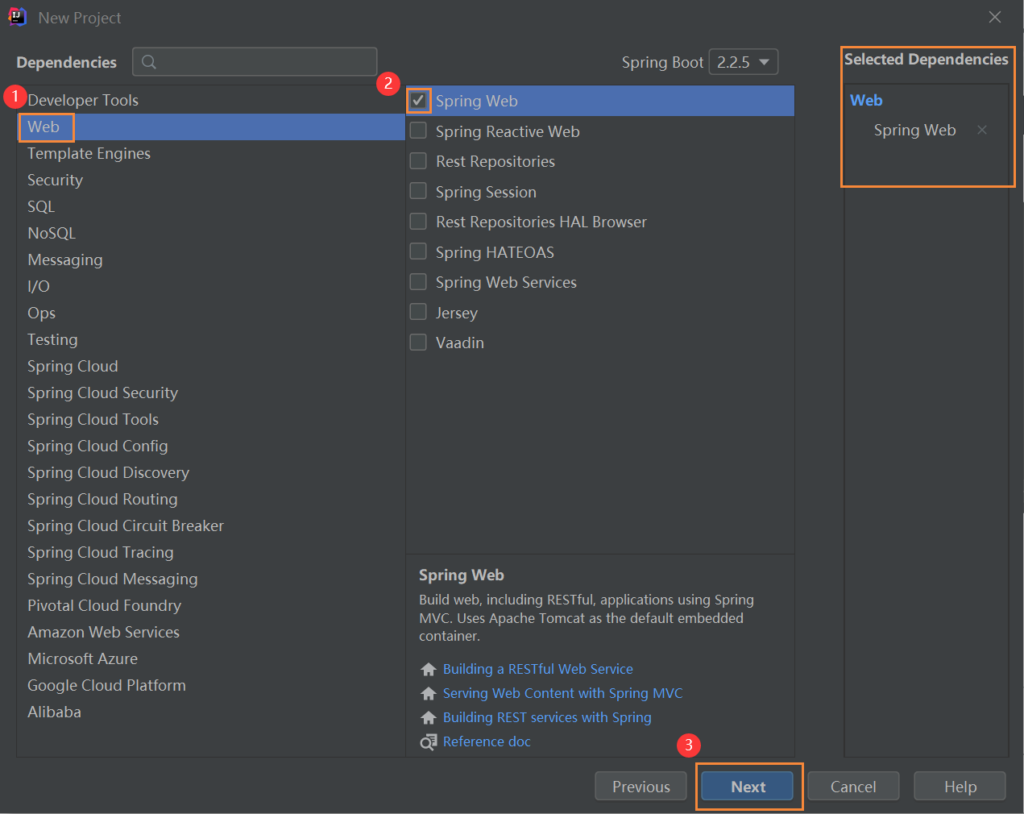
Task: Select Spring Cloud Circuit Breaker category
Action: 211,526
